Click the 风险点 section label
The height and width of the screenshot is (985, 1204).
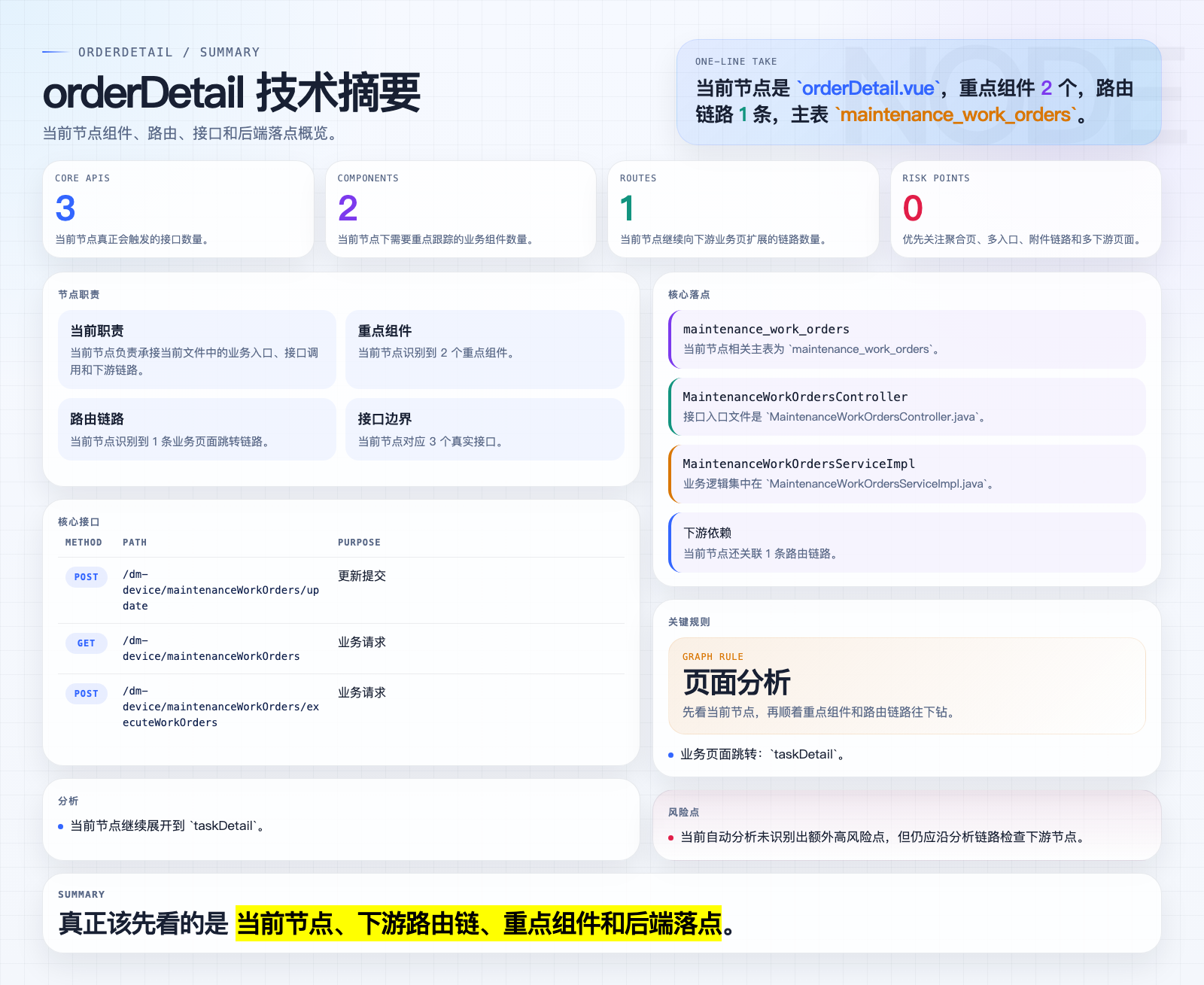tap(684, 812)
